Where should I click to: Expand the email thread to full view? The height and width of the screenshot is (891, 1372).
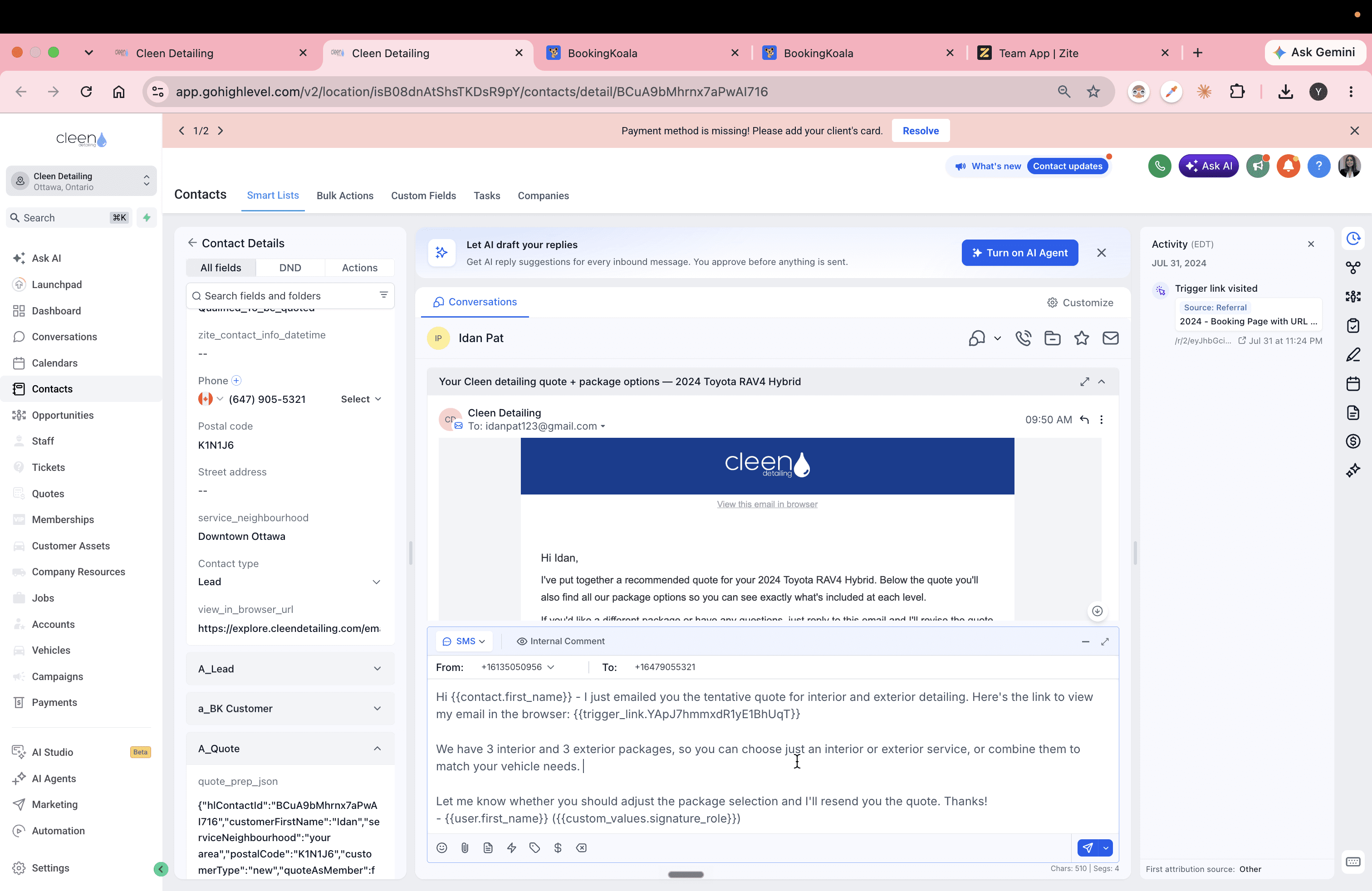click(x=1084, y=382)
